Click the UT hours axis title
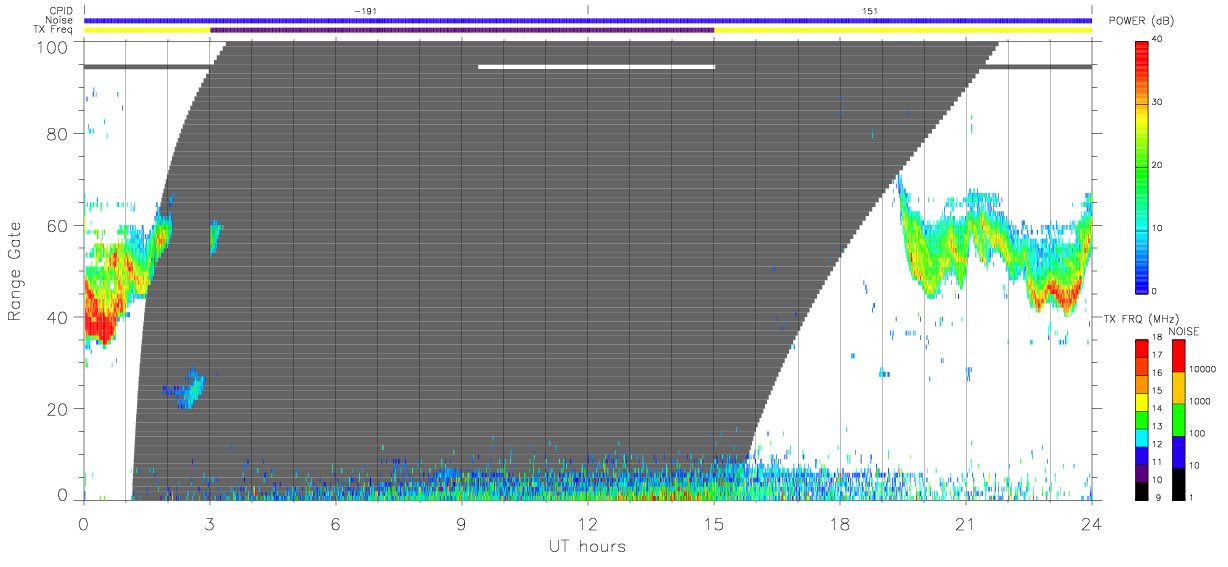The width and height of the screenshot is (1228, 567). [x=587, y=546]
